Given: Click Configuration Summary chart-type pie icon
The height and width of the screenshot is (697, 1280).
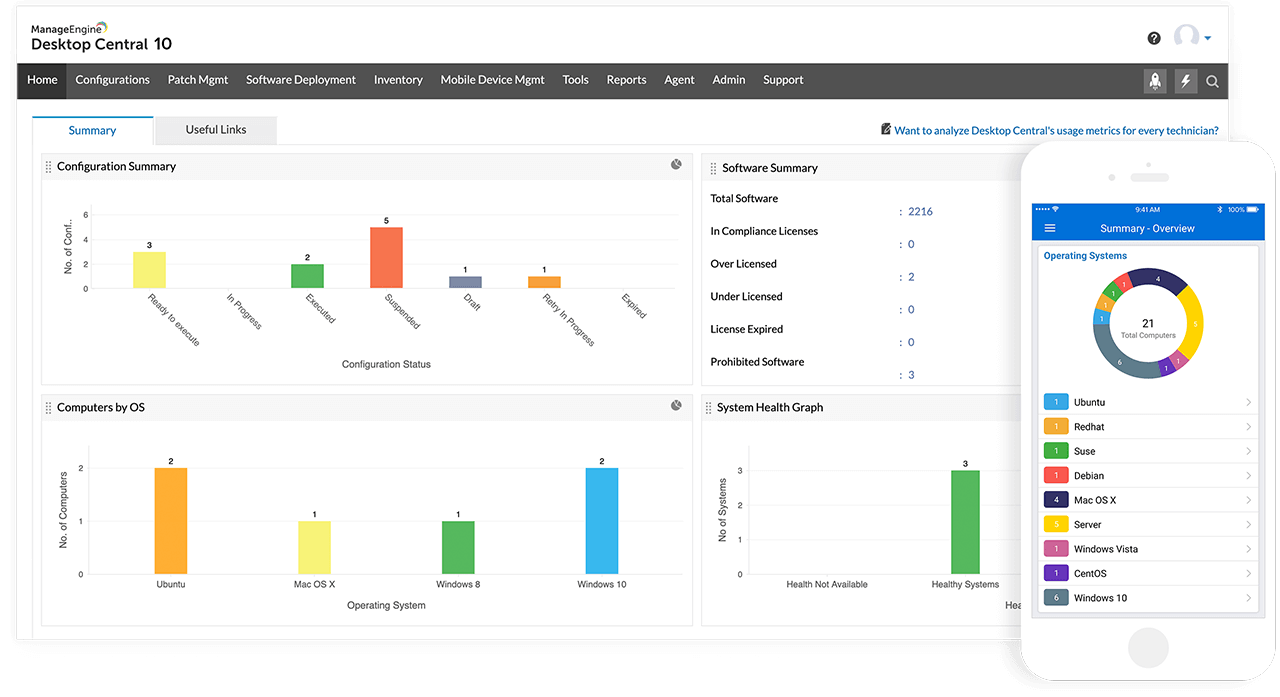Looking at the screenshot, I should click(x=676, y=164).
